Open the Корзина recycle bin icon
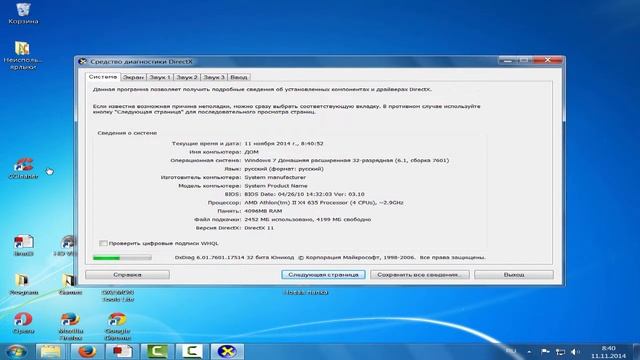Screen dimensions: 640x360 (23, 12)
